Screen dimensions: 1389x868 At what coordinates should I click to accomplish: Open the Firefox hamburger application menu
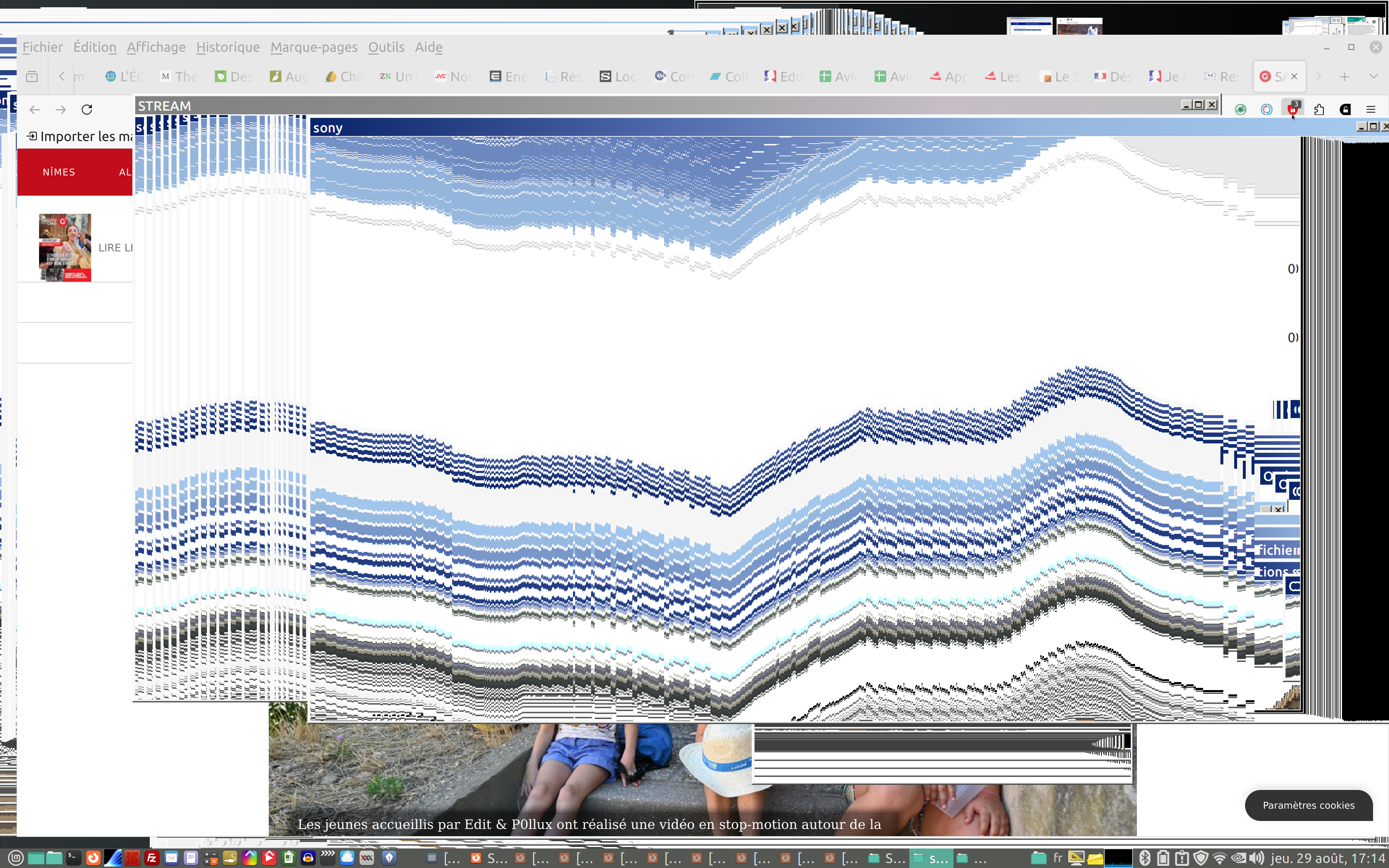point(1371,110)
